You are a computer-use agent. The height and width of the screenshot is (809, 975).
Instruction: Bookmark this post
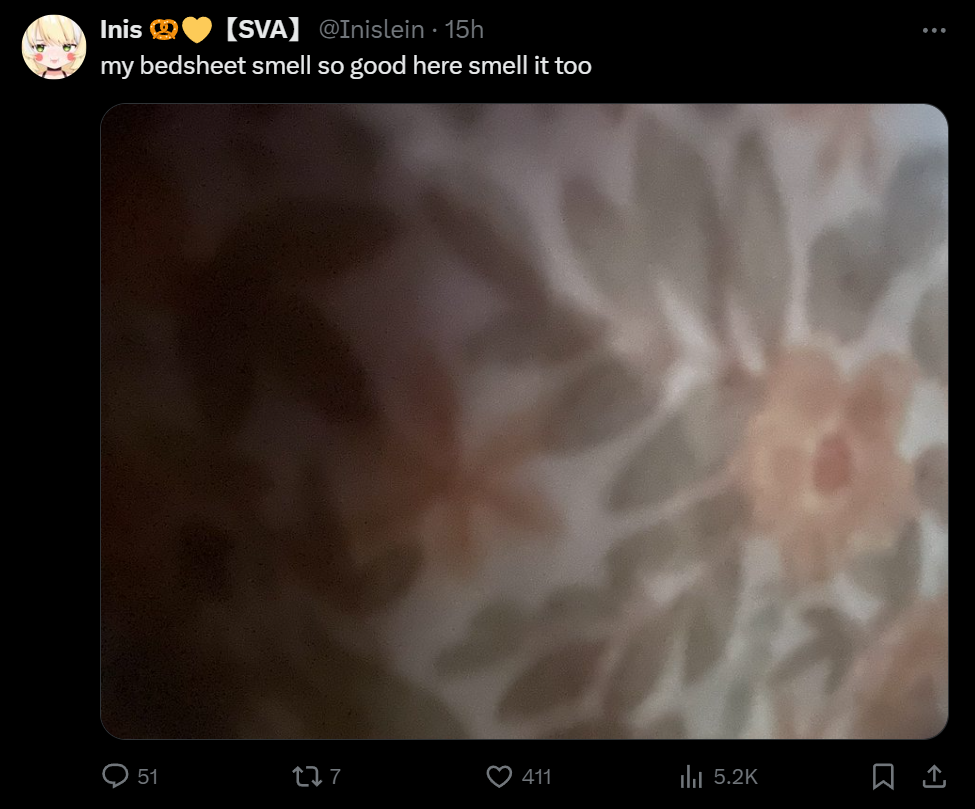(x=883, y=776)
